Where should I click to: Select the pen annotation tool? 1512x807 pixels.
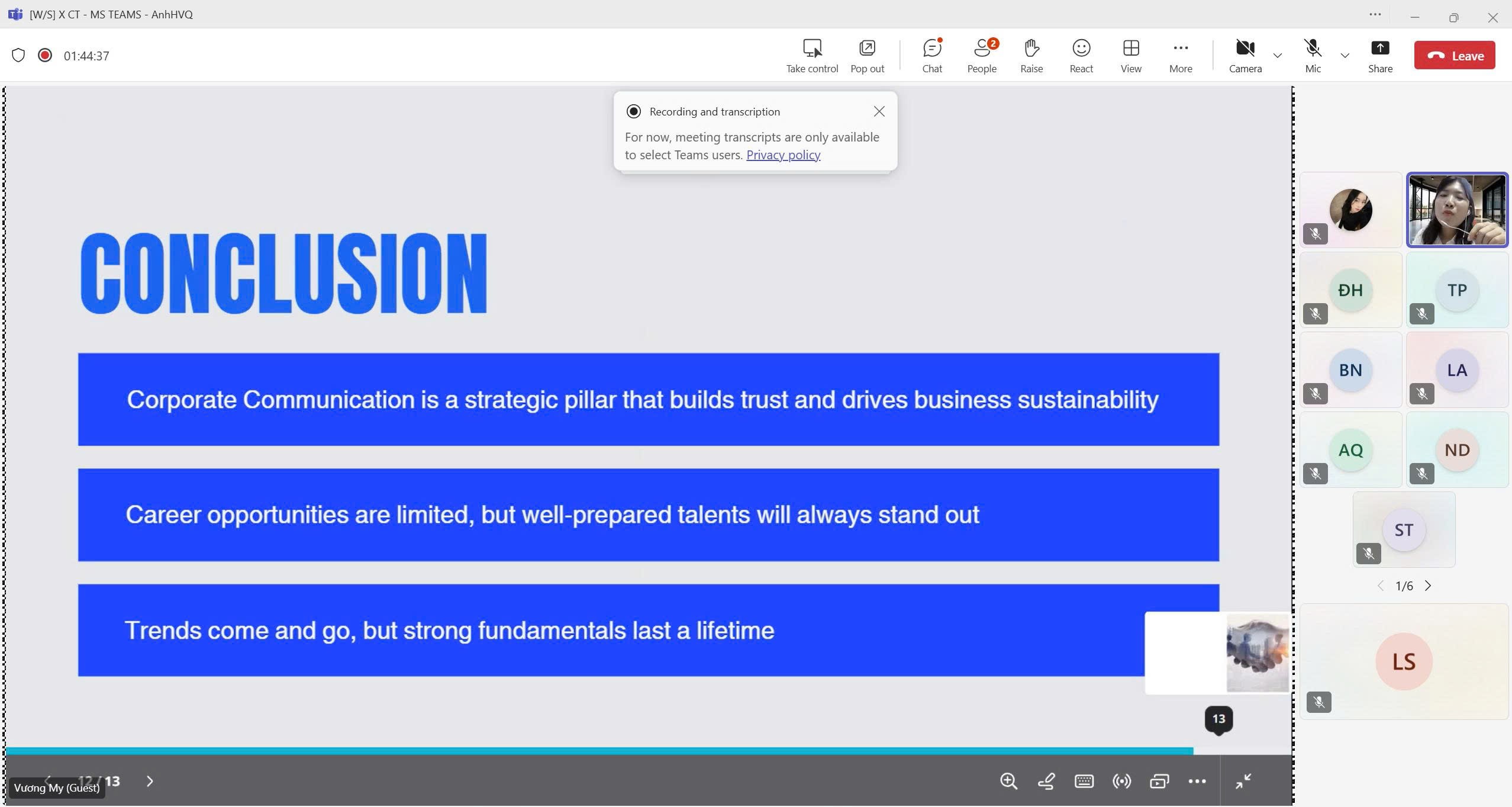pos(1046,781)
